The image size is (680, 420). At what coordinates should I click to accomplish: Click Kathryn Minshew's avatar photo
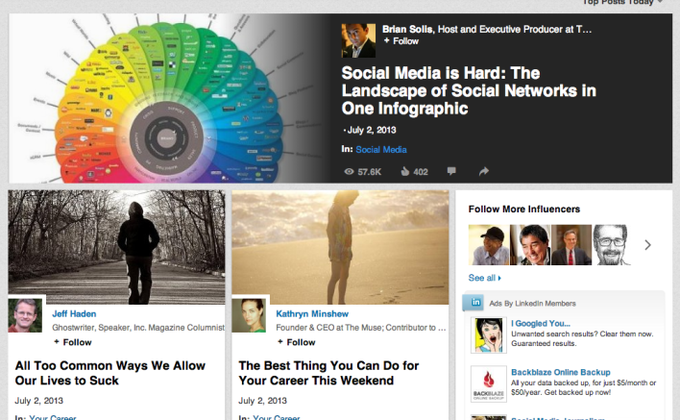(x=249, y=315)
